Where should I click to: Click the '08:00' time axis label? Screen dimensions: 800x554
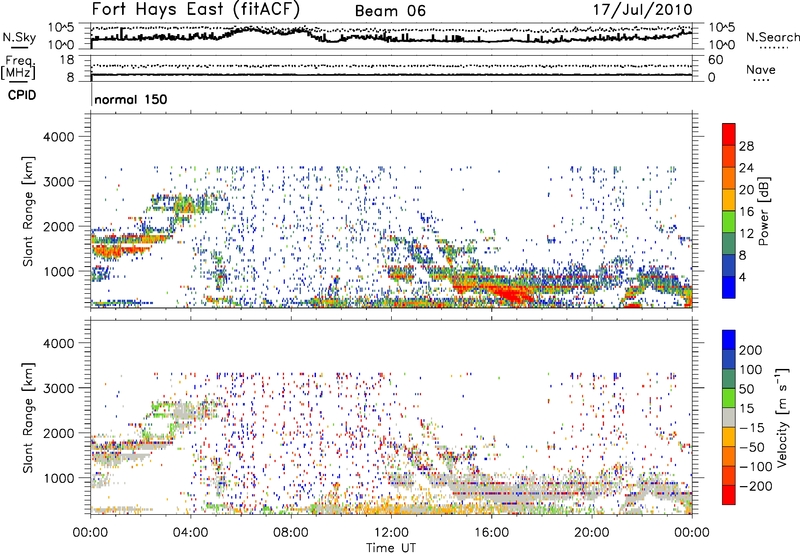point(290,533)
